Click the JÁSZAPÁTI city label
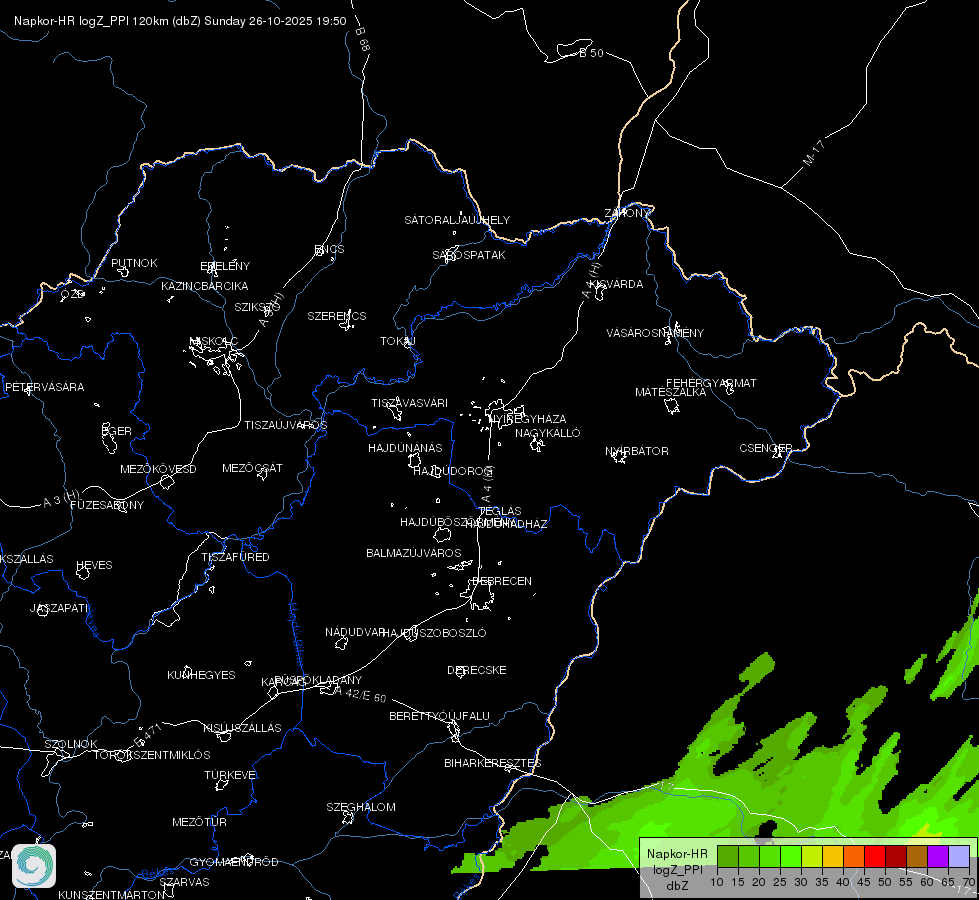 59,608
